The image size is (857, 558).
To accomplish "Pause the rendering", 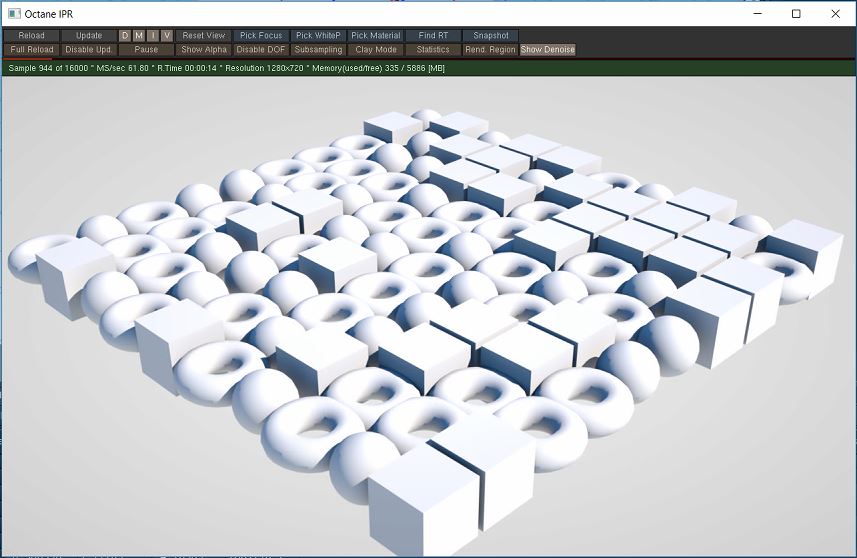I will (x=146, y=50).
